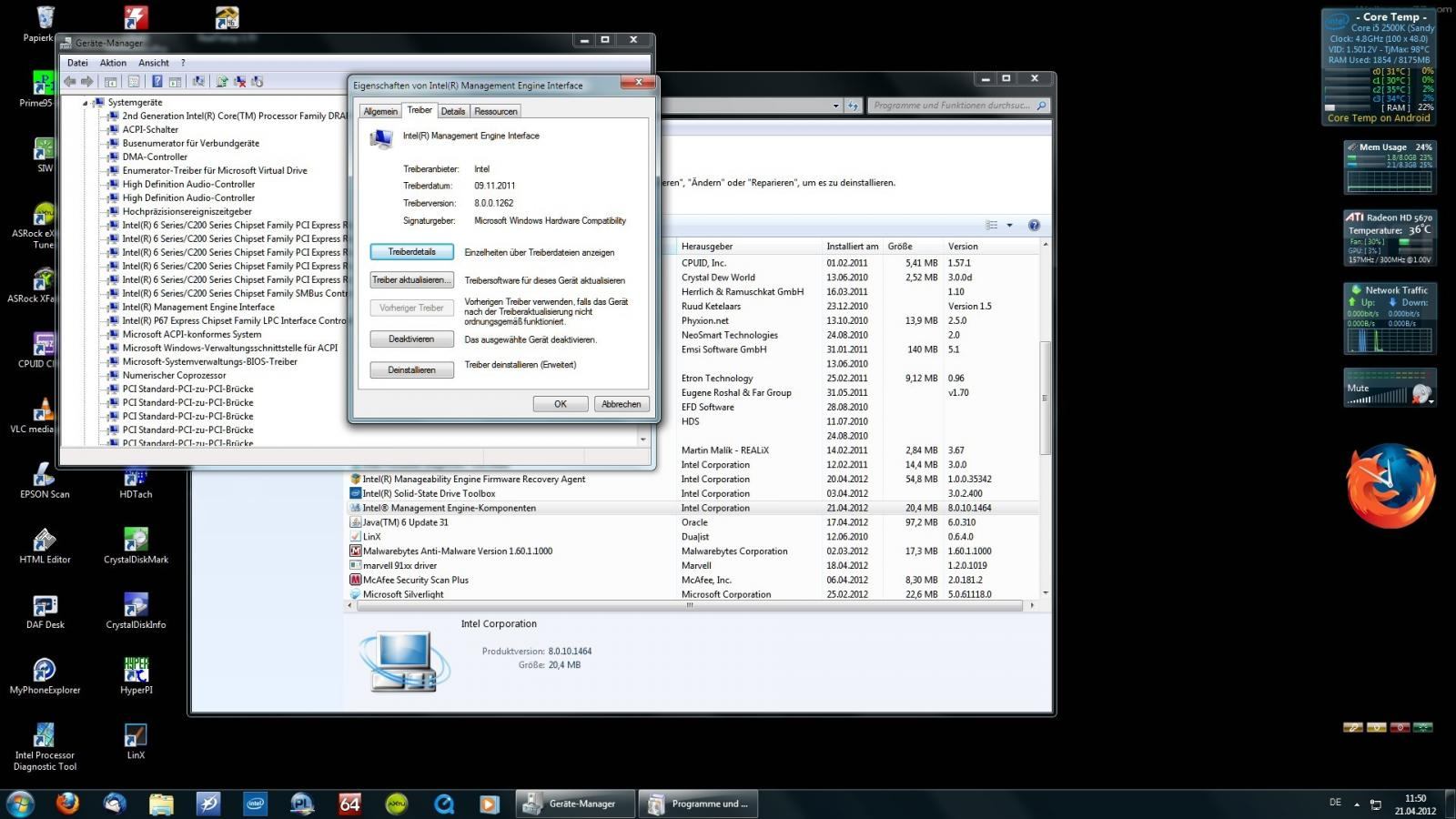The image size is (1456, 819).
Task: Scan for hardware changes toolbar icon
Action: [x=199, y=82]
